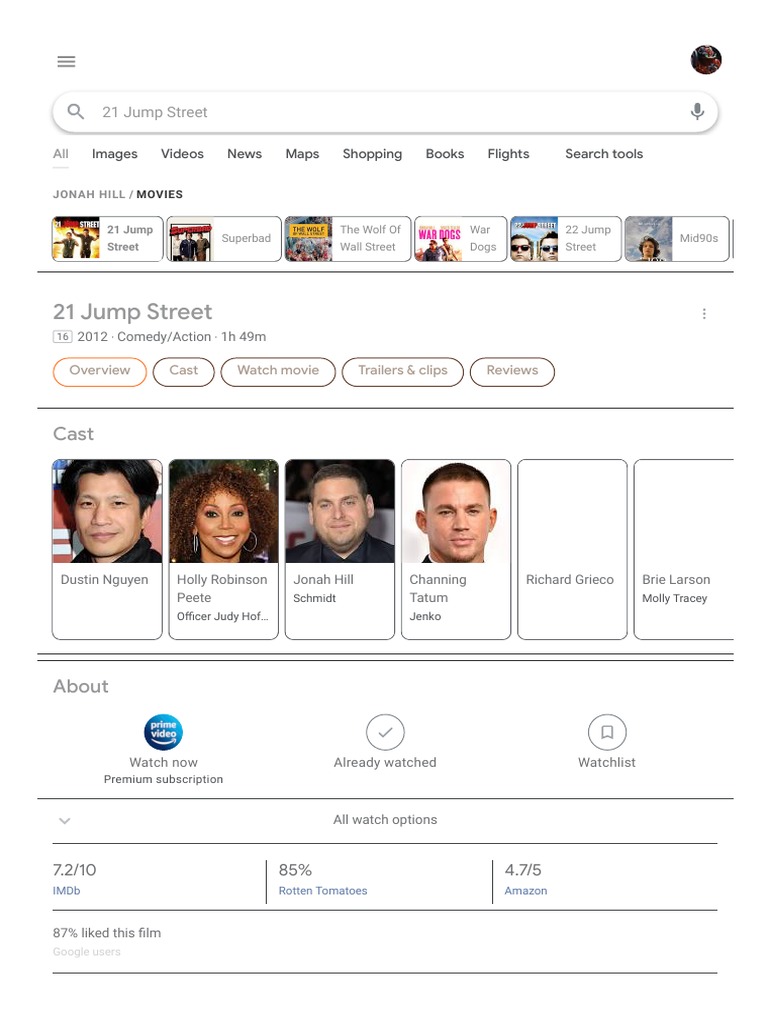This screenshot has width=768, height=1024.
Task: Click the 16 age rating badge
Action: [62, 337]
